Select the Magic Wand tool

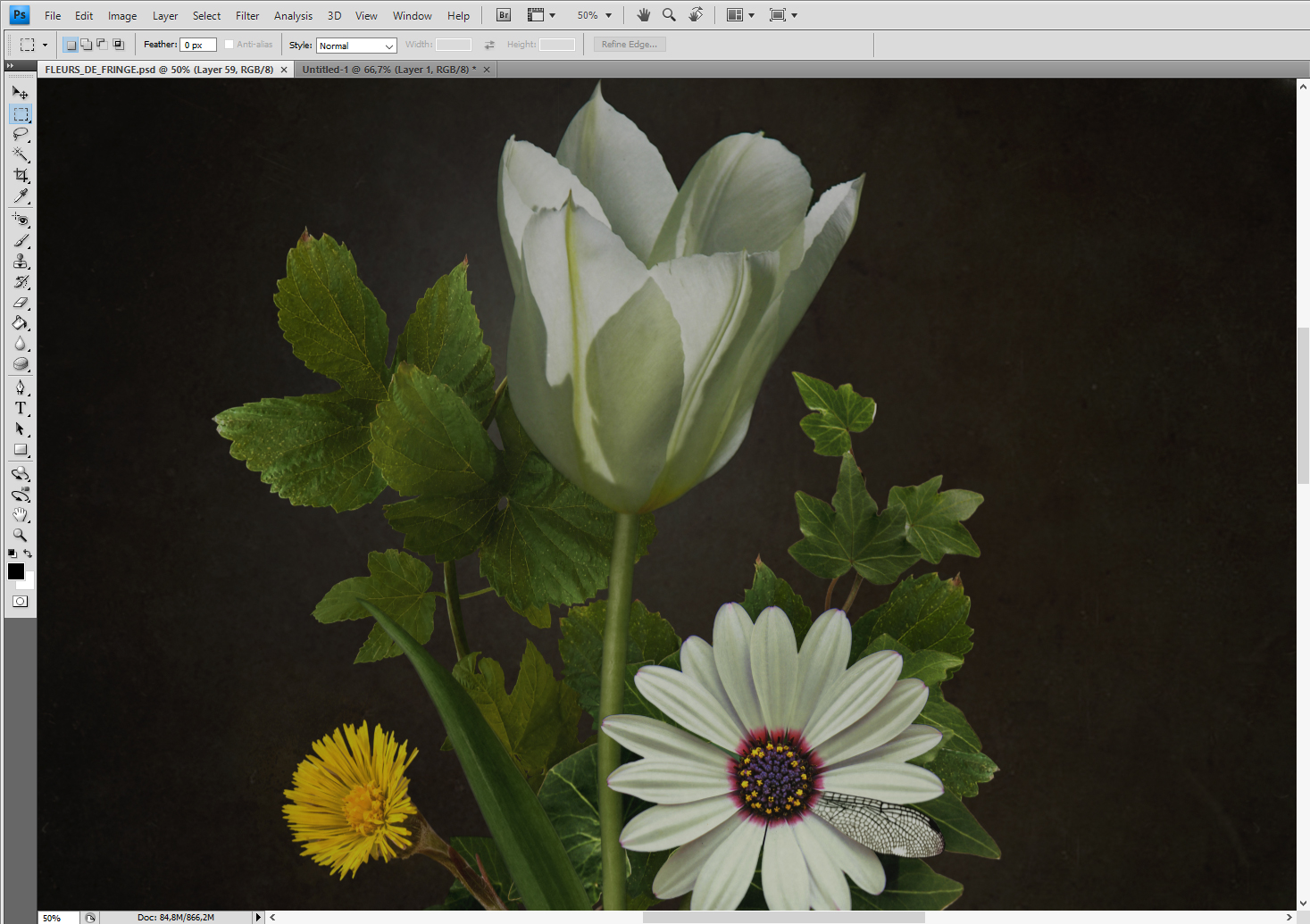[x=21, y=155]
